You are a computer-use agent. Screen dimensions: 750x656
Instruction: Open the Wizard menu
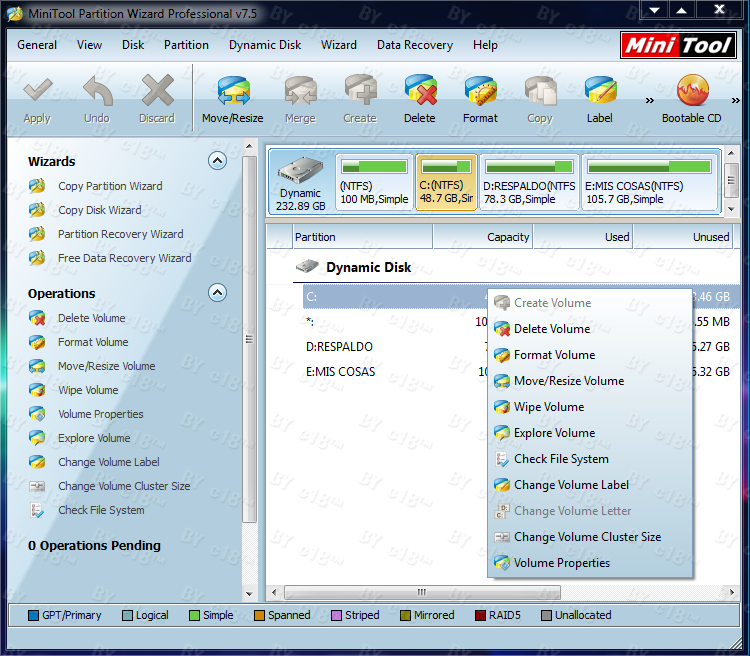[x=339, y=45]
